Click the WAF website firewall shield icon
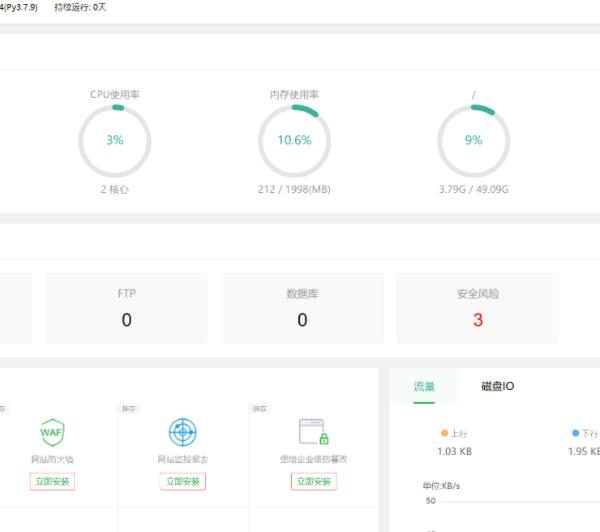The height and width of the screenshot is (532, 600). tap(52, 432)
